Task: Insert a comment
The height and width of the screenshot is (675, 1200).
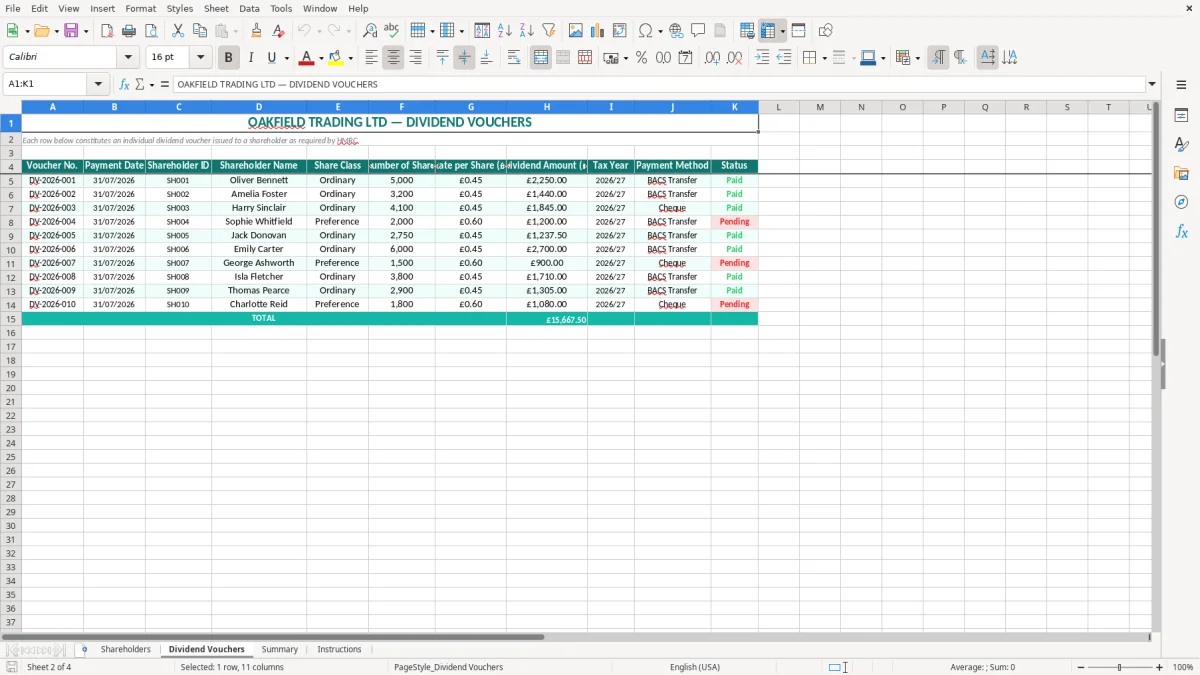Action: [698, 31]
